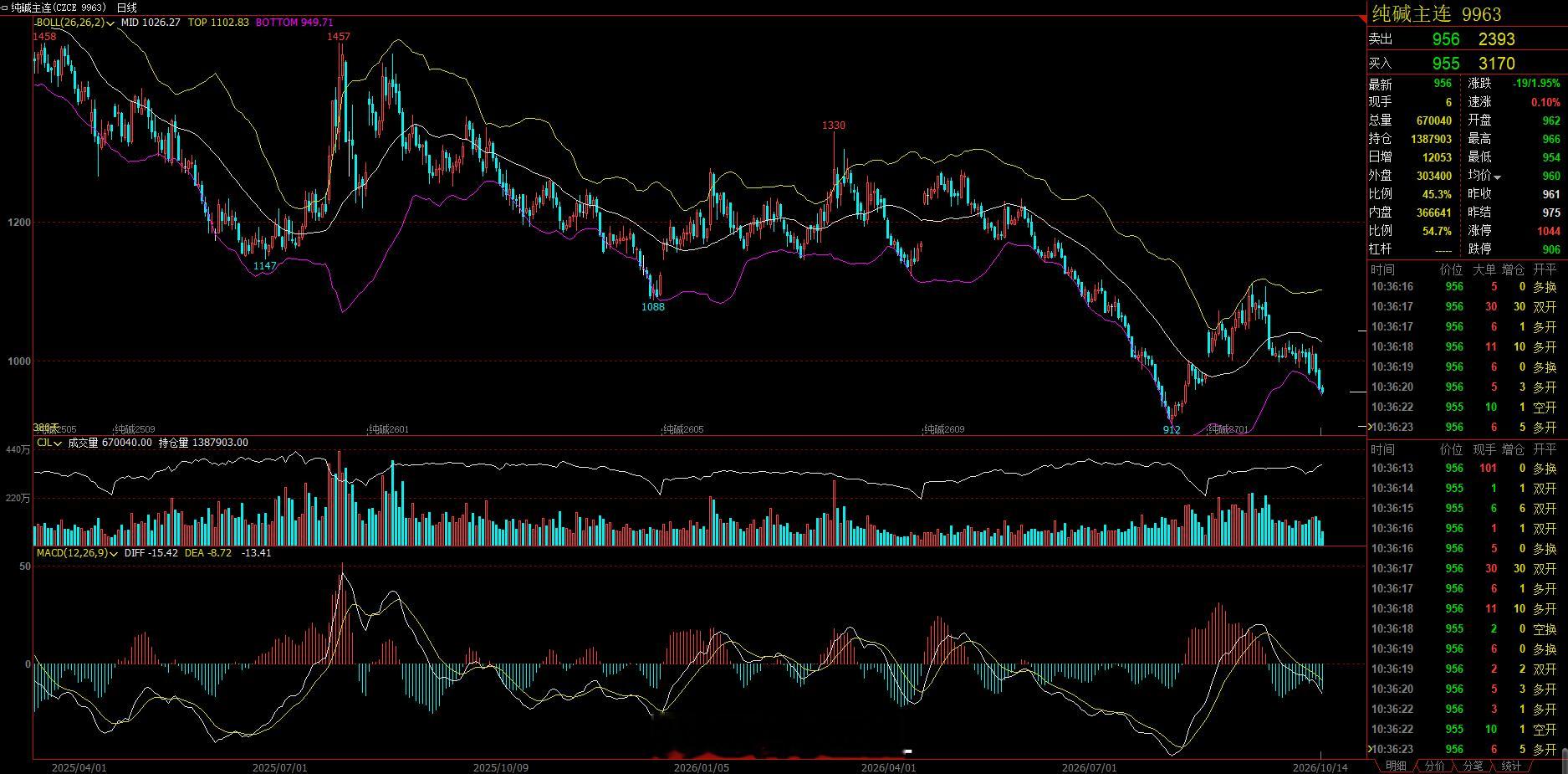The width and height of the screenshot is (1568, 774).
Task: Click the 2025/10/09 date axis label
Action: tap(501, 767)
